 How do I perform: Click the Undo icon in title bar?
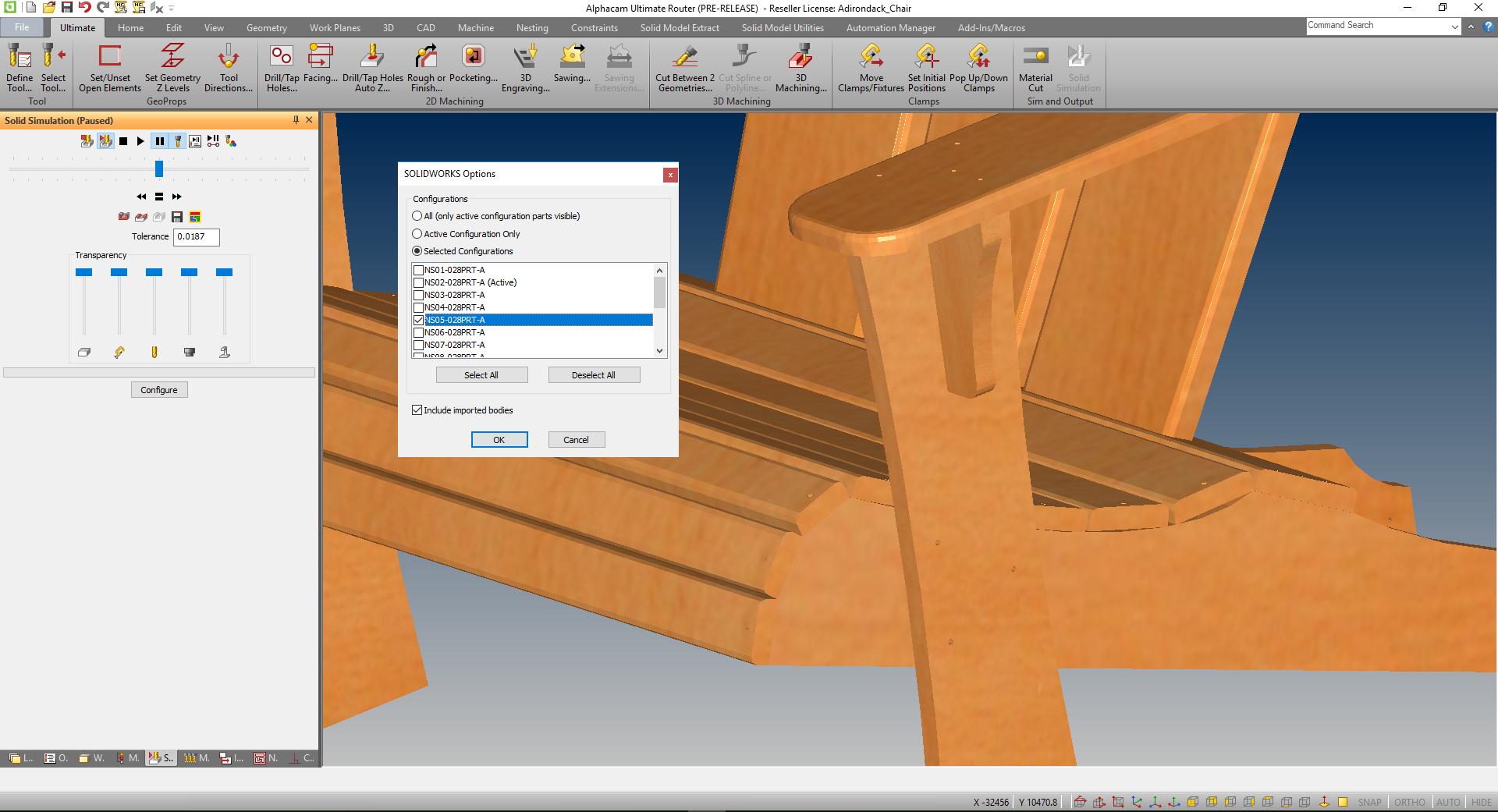[84, 8]
